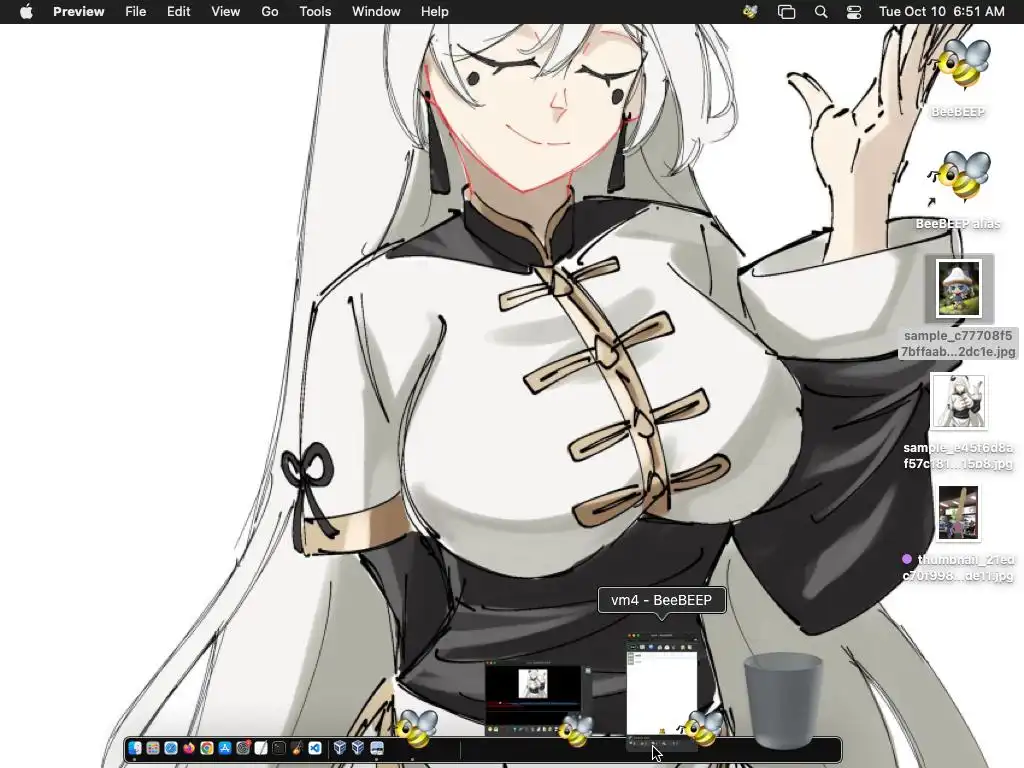Viewport: 1024px width, 768px height.
Task: Open Google Chrome from the Dock
Action: tap(207, 748)
